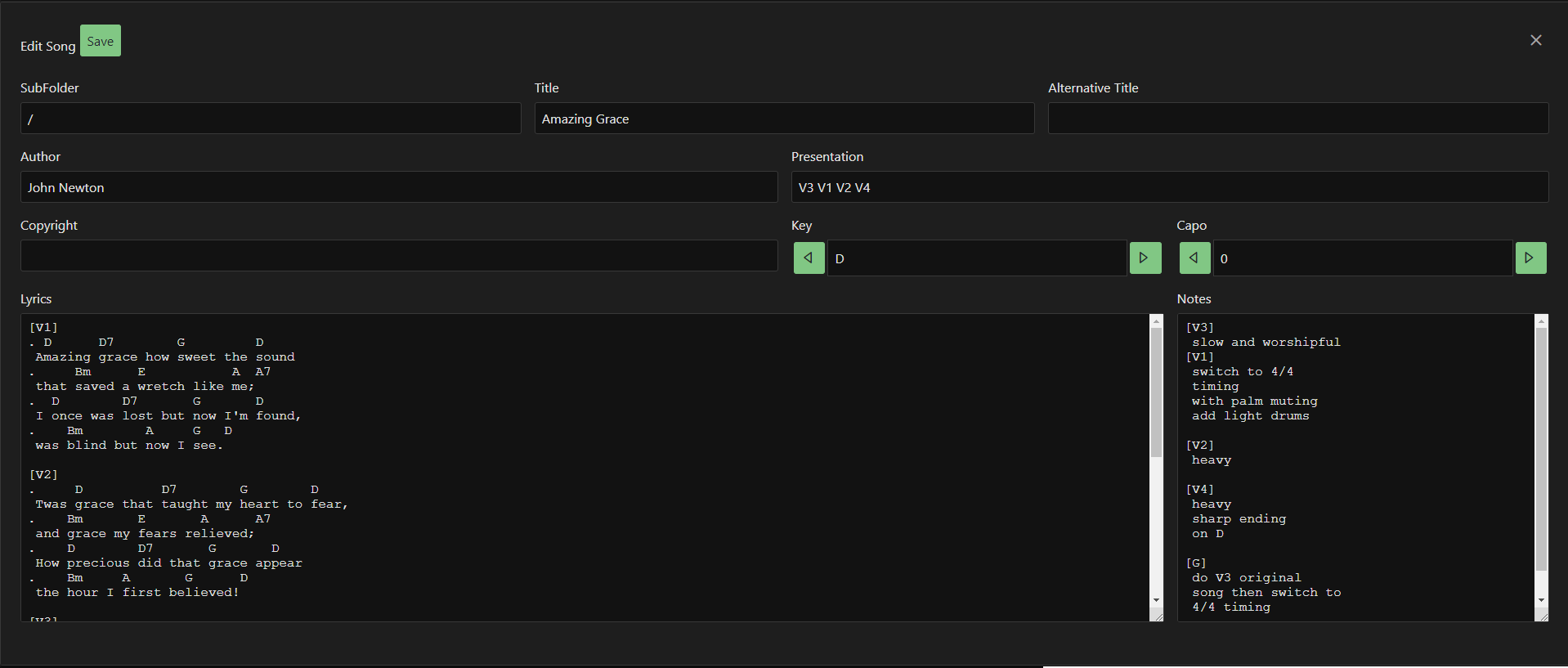
Task: Click the Lyrics scrollbar up arrow
Action: [1156, 321]
